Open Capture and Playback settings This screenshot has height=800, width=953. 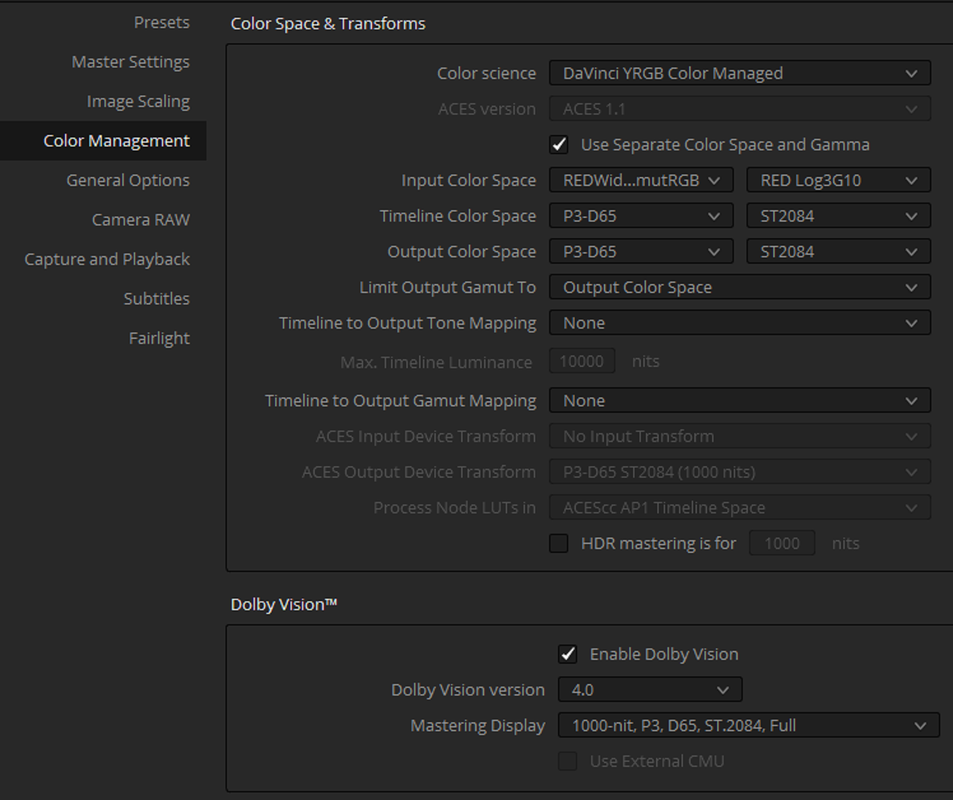107,260
